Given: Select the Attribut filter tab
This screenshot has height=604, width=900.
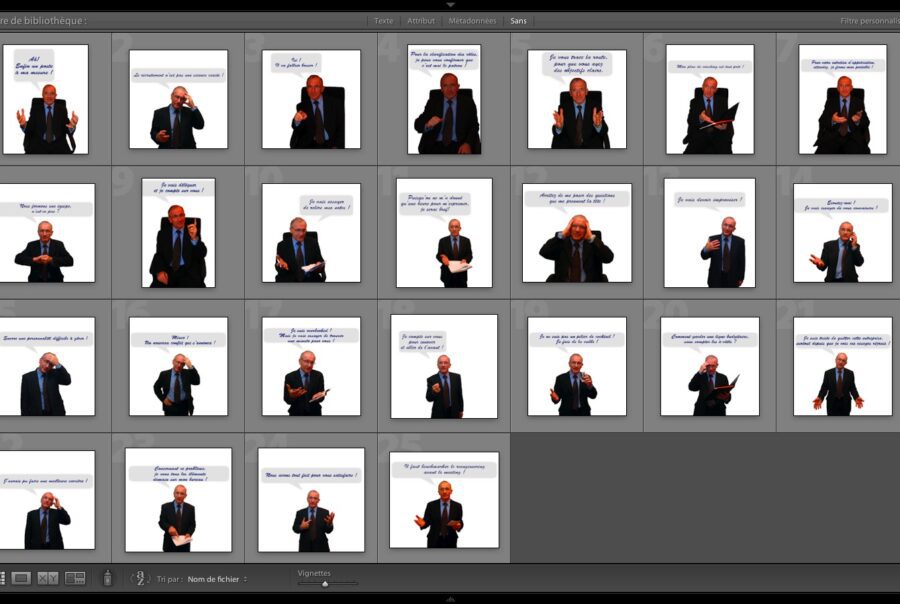Looking at the screenshot, I should [x=421, y=20].
